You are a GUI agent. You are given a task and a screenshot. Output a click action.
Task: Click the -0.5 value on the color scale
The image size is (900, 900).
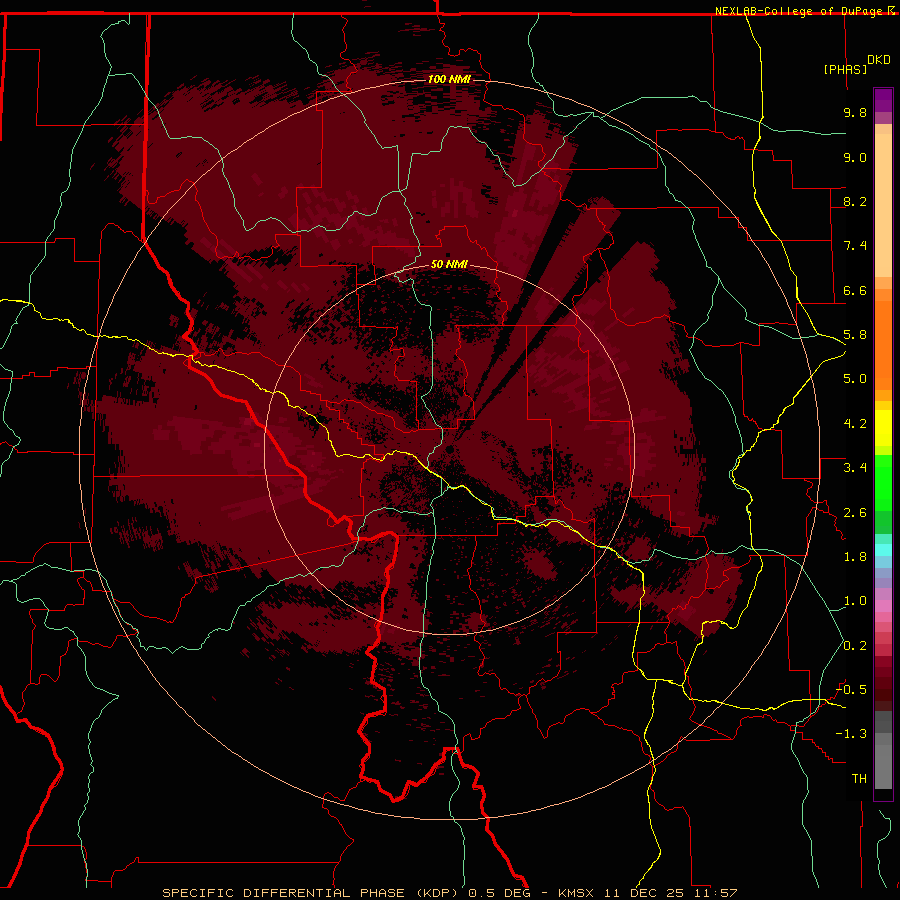point(851,690)
